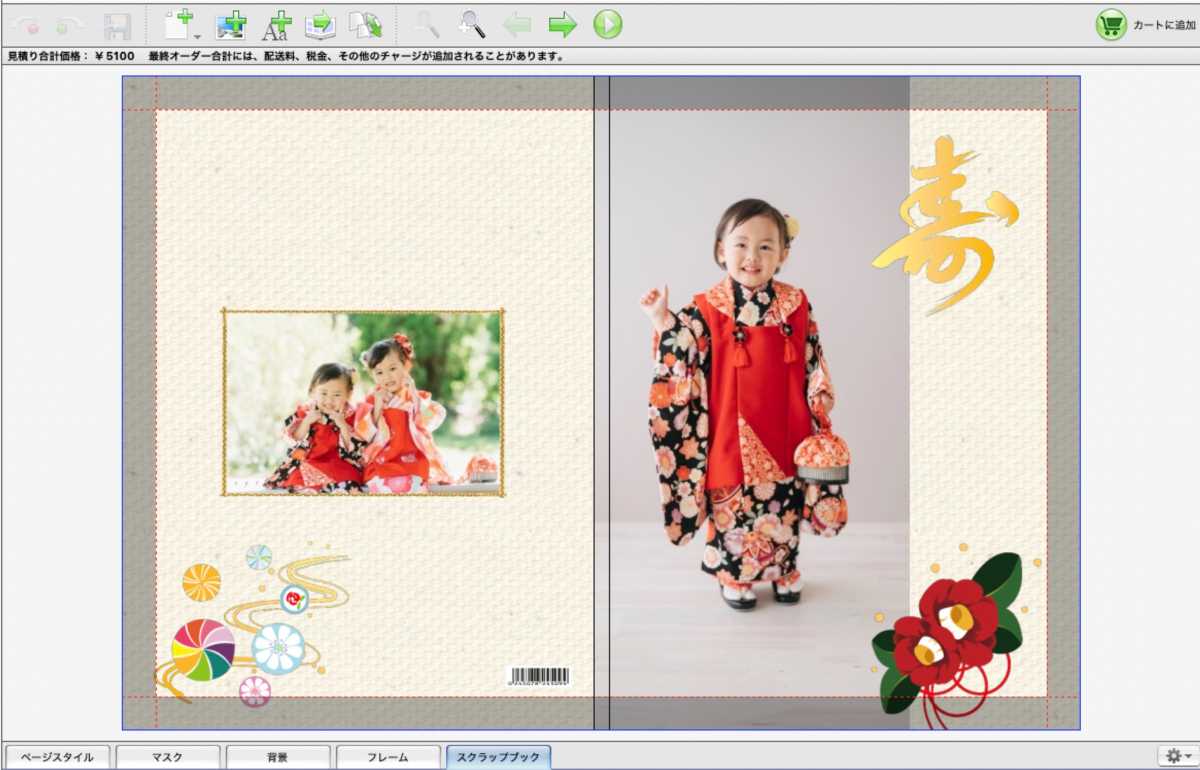Viewport: 1200px width, 770px height.
Task: Click the pages icon with green arrow
Action: 364,25
